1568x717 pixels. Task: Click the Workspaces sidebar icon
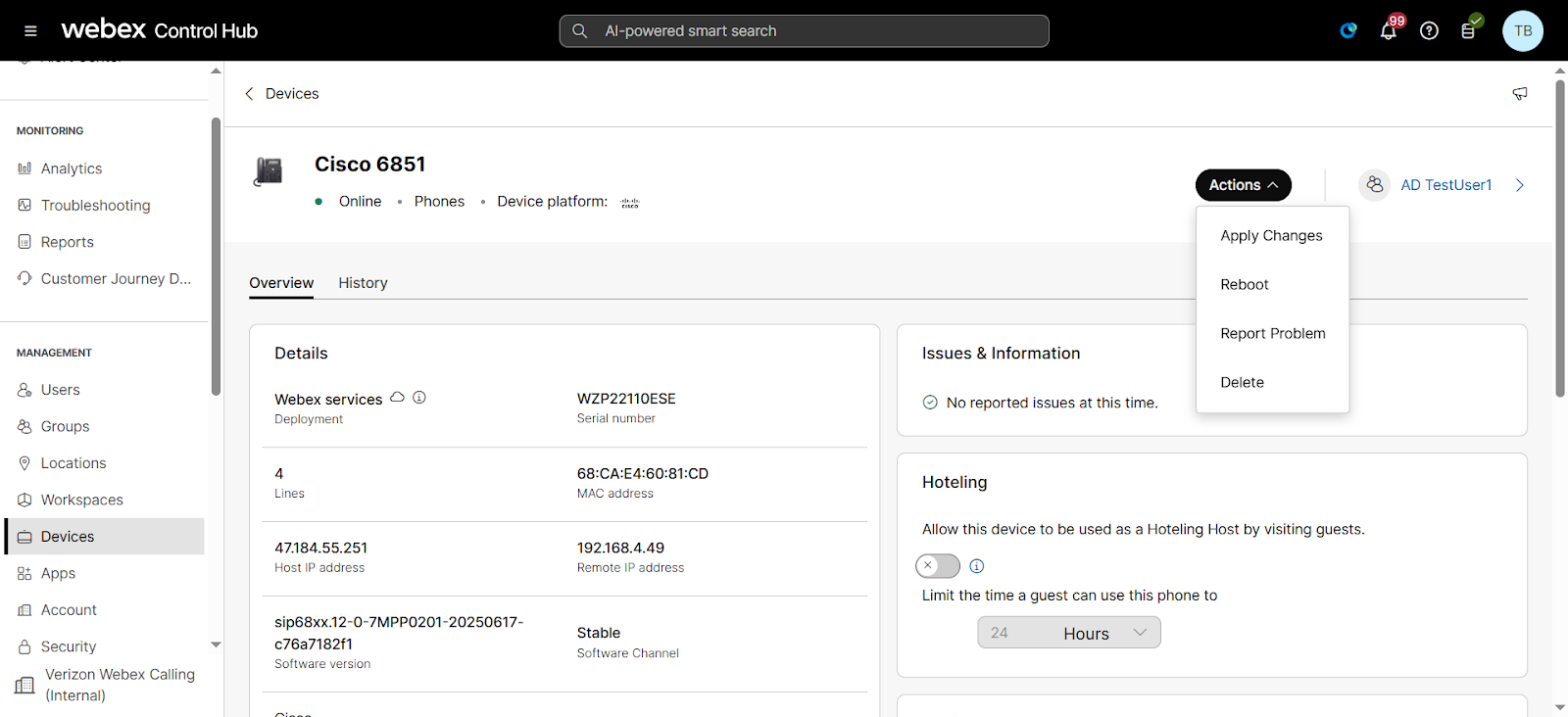(x=24, y=500)
